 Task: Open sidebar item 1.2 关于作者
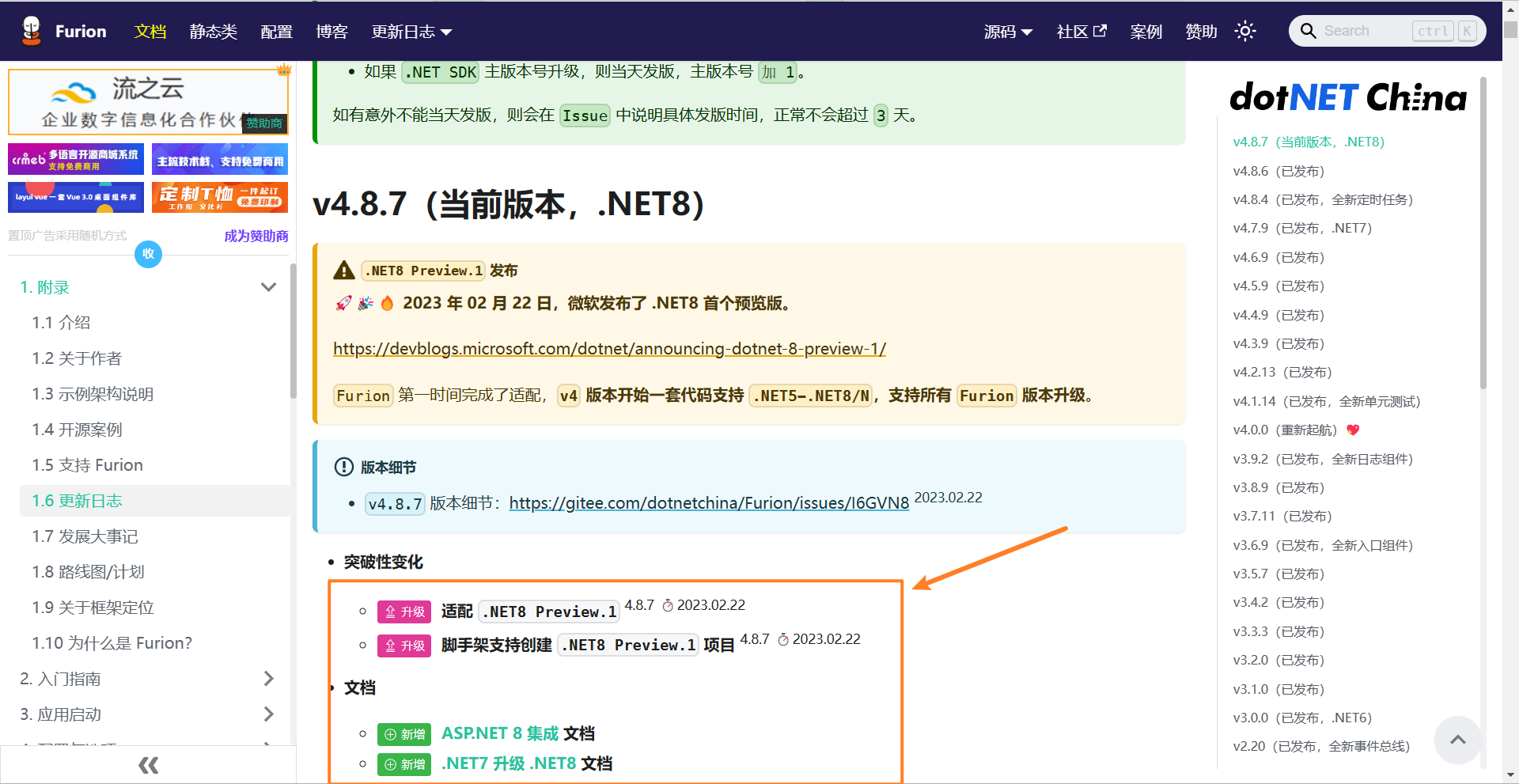[77, 358]
